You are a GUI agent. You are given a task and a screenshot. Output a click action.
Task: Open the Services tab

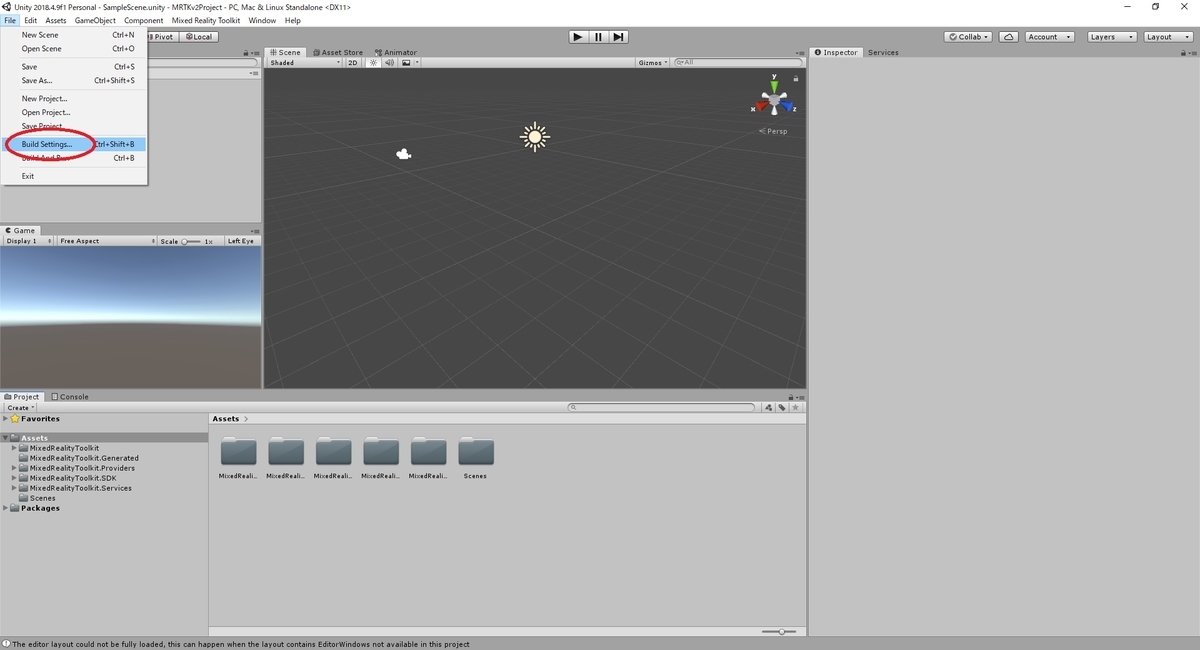[883, 52]
